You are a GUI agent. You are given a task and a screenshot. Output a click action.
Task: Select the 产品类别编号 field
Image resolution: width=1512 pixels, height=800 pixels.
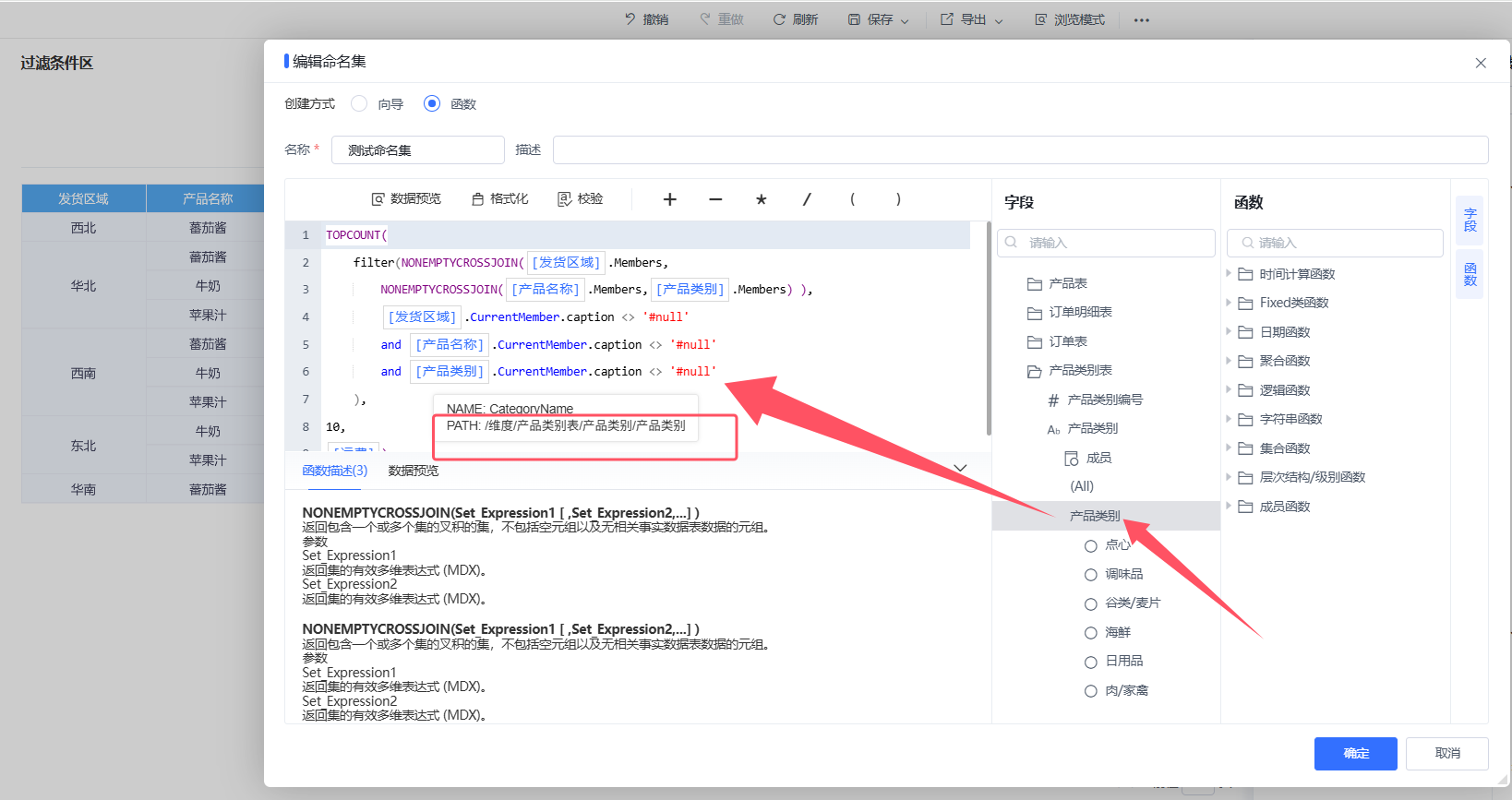point(1095,400)
